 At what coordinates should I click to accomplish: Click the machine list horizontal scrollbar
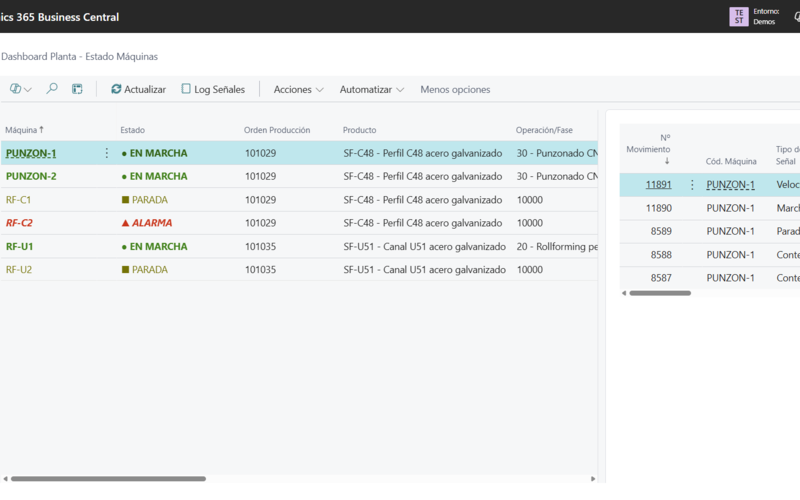pyautogui.click(x=108, y=479)
